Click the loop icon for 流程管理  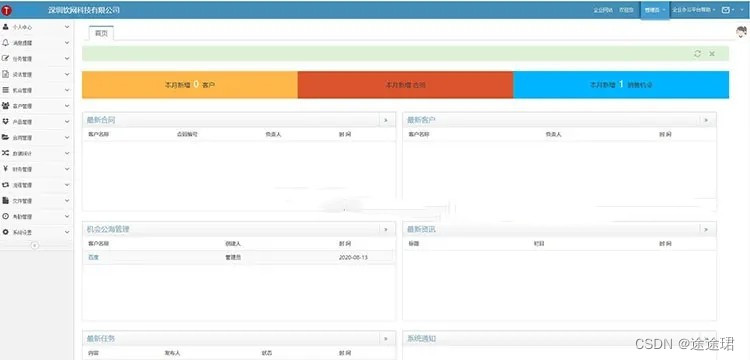pos(5,185)
